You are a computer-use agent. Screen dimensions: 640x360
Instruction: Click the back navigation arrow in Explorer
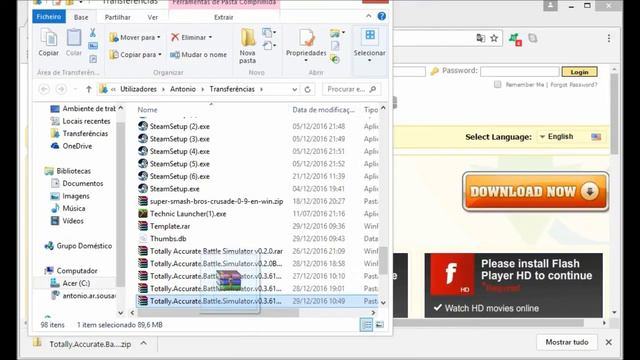pos(44,89)
